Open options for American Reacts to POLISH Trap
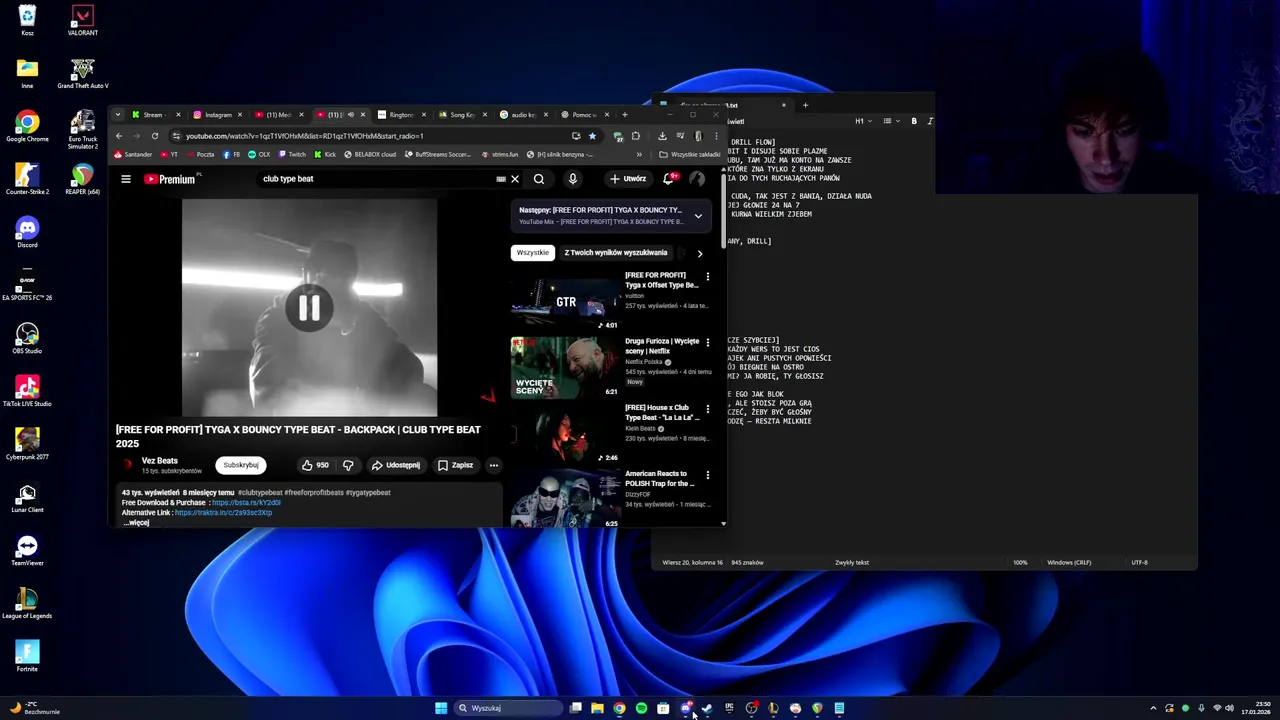Screen dimensions: 1280x720 pyautogui.click(x=708, y=475)
